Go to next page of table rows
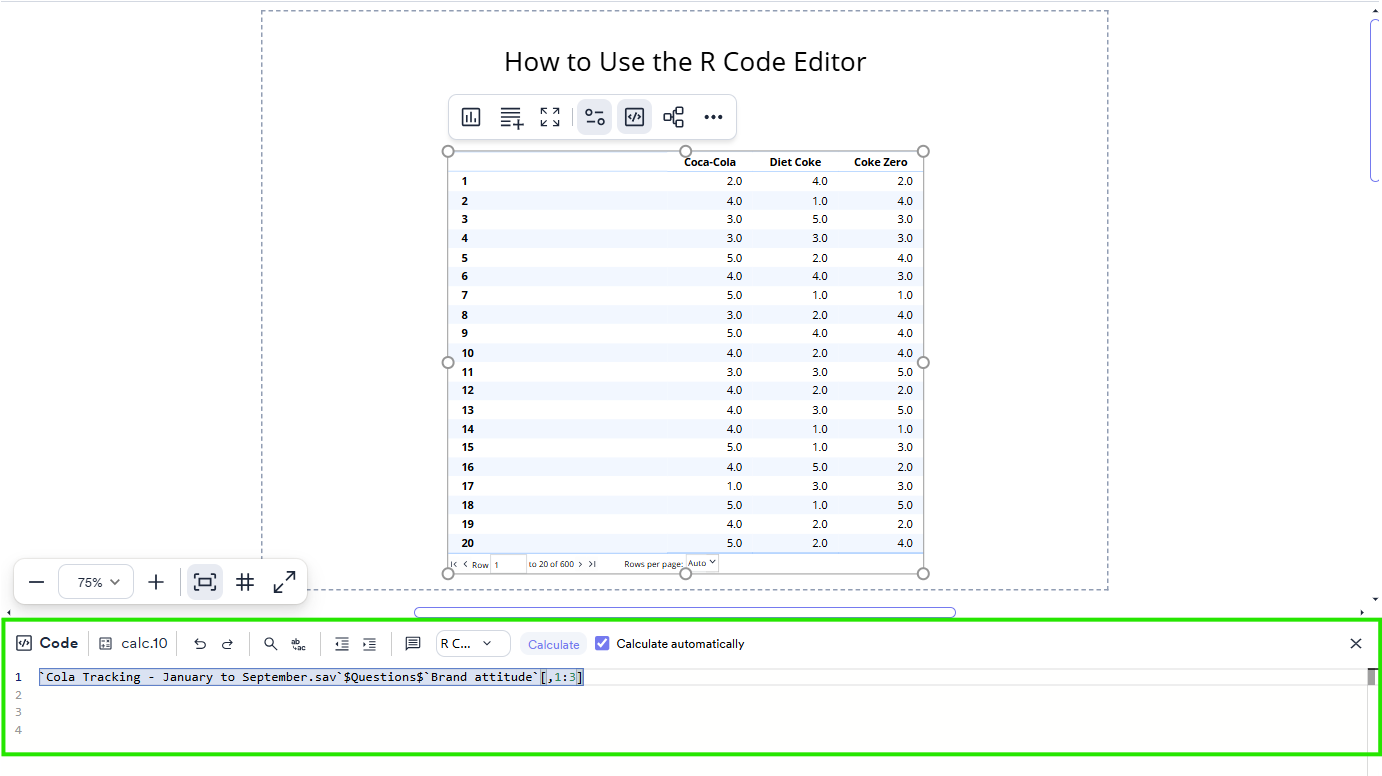 tap(580, 564)
